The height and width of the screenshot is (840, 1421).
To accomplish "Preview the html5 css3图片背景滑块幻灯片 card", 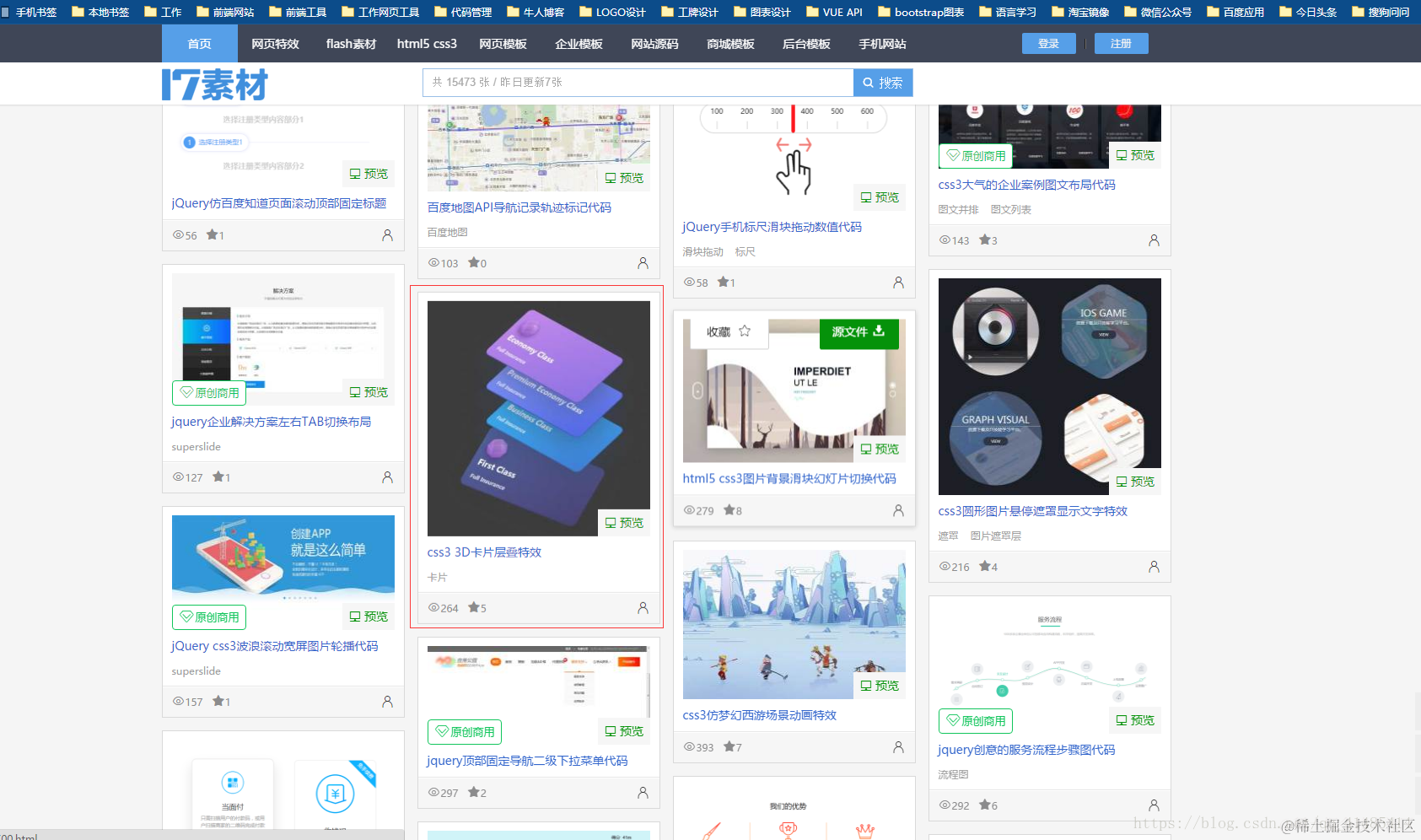I will click(880, 450).
